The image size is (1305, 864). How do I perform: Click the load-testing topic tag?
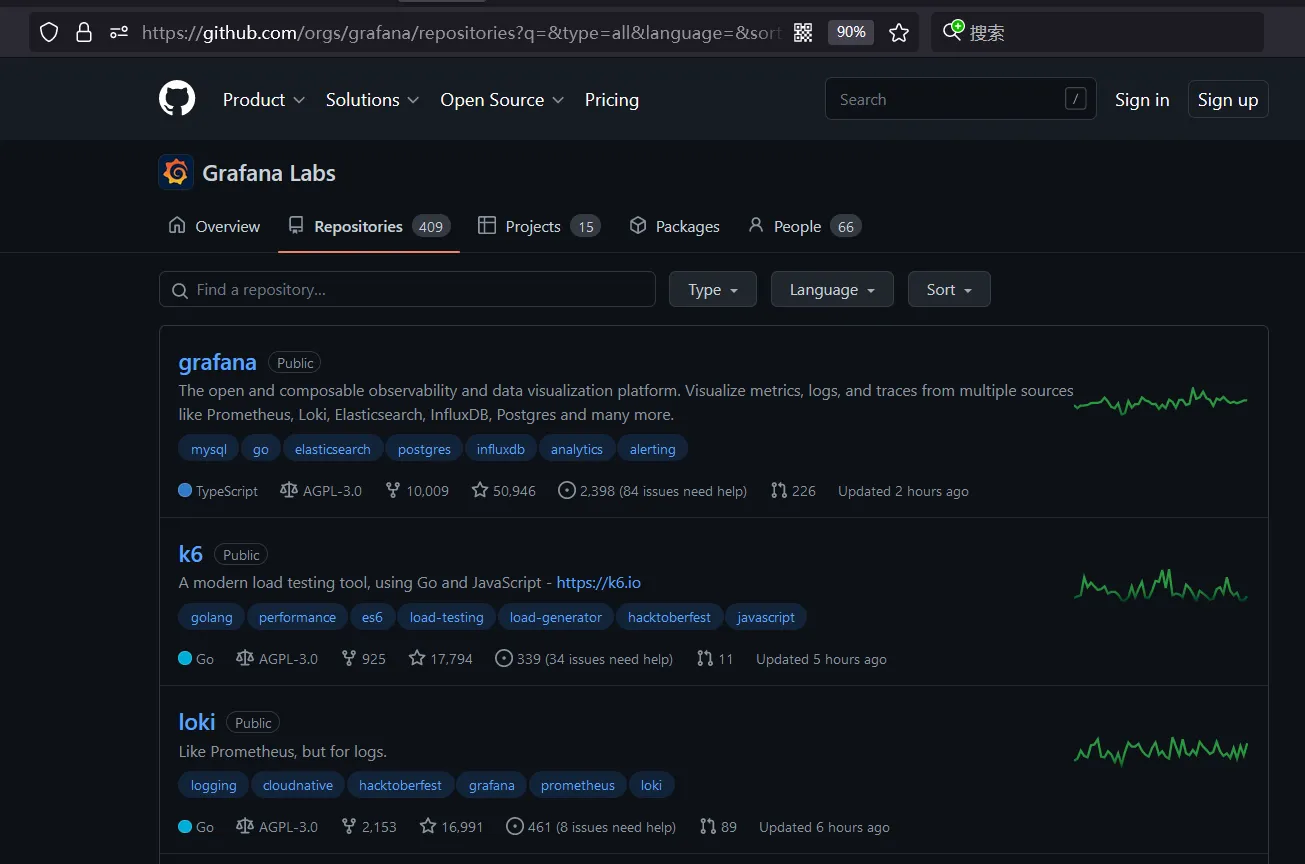coord(447,617)
